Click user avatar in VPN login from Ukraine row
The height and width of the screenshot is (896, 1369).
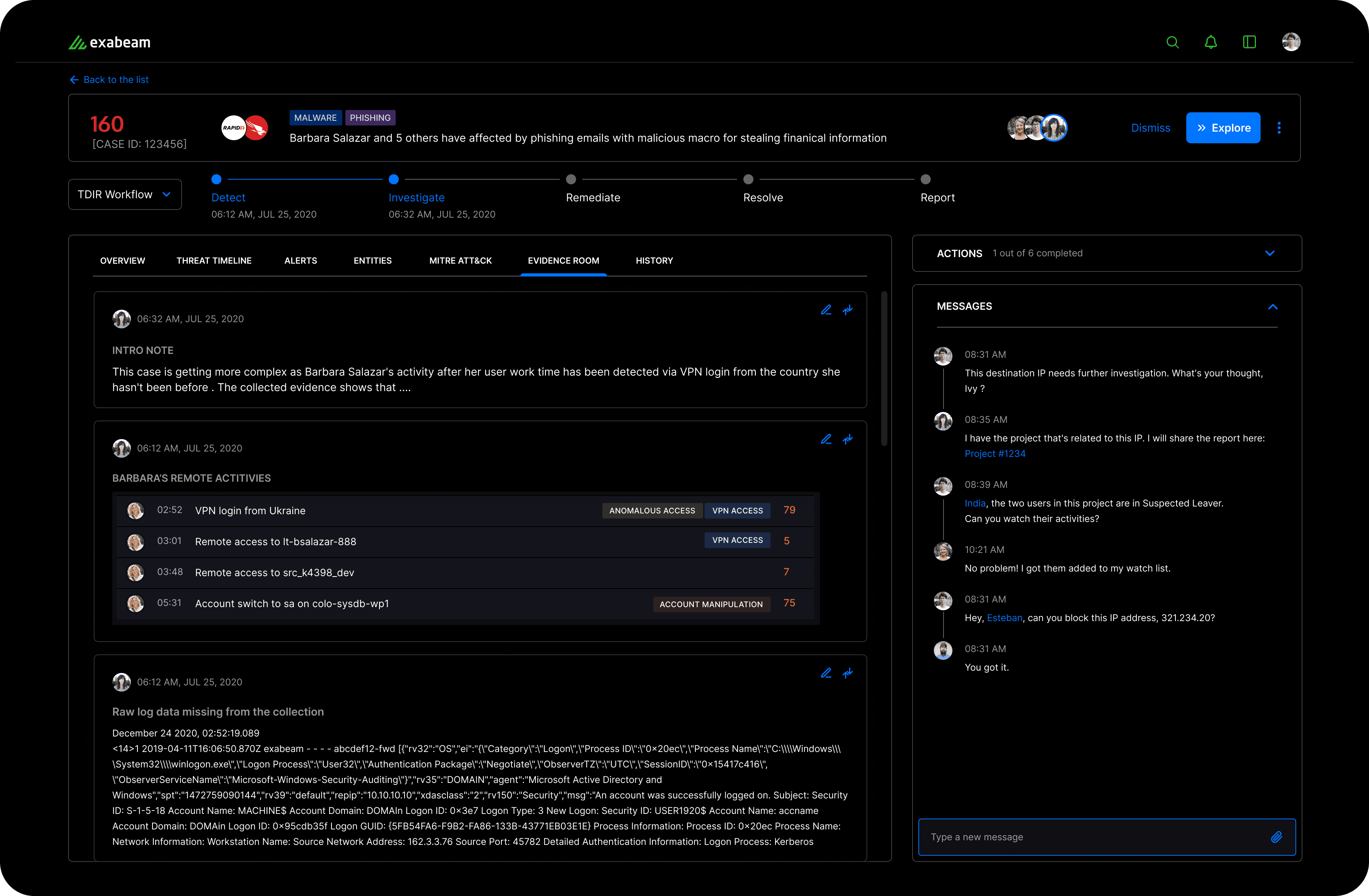pos(135,511)
